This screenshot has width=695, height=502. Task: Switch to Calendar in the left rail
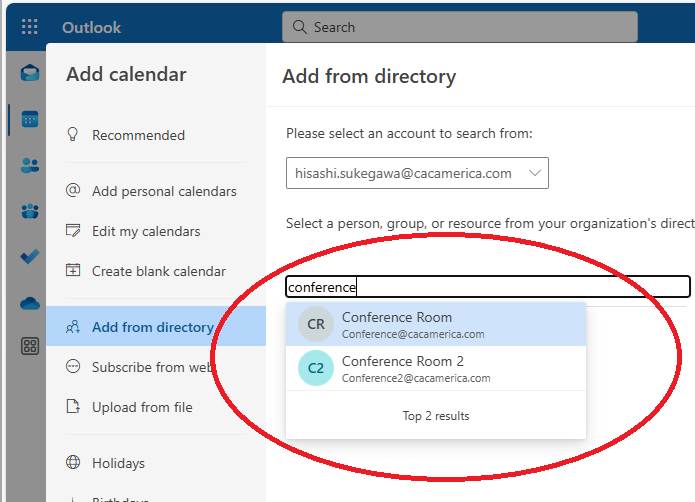click(x=30, y=119)
